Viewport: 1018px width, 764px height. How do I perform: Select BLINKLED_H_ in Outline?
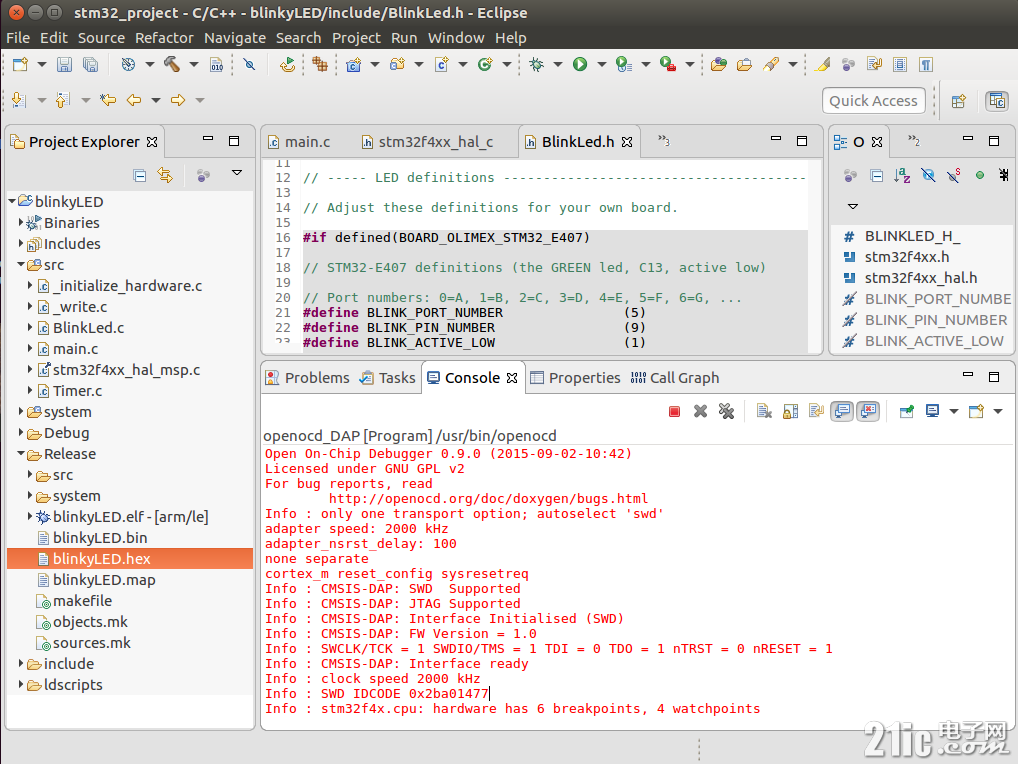pyautogui.click(x=912, y=236)
